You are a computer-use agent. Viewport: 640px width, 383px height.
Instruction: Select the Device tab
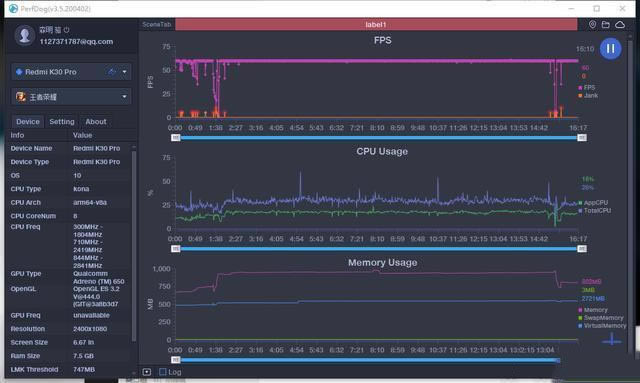pyautogui.click(x=28, y=122)
